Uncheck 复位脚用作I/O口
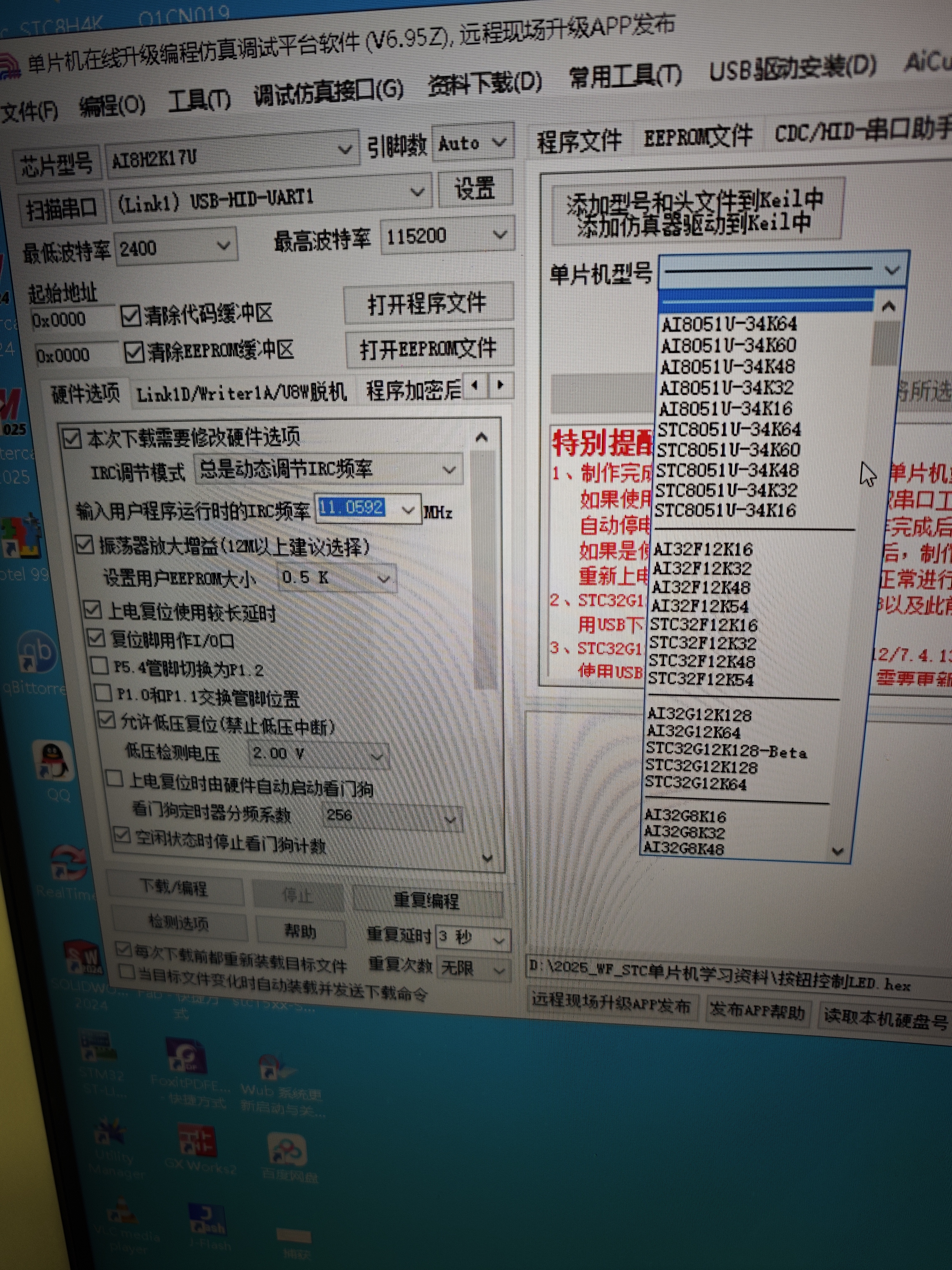952x1270 pixels. pyautogui.click(x=95, y=637)
